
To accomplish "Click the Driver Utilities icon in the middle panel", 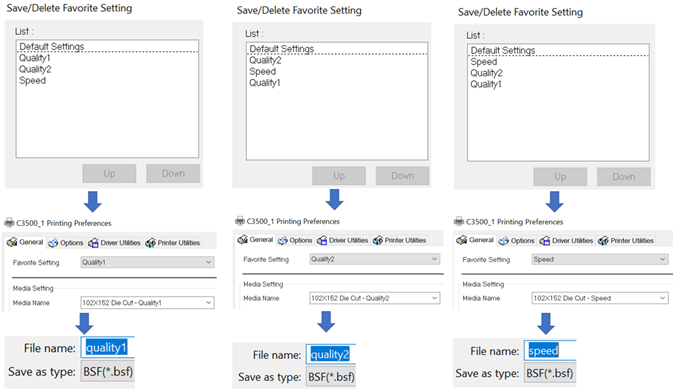I will coord(322,240).
